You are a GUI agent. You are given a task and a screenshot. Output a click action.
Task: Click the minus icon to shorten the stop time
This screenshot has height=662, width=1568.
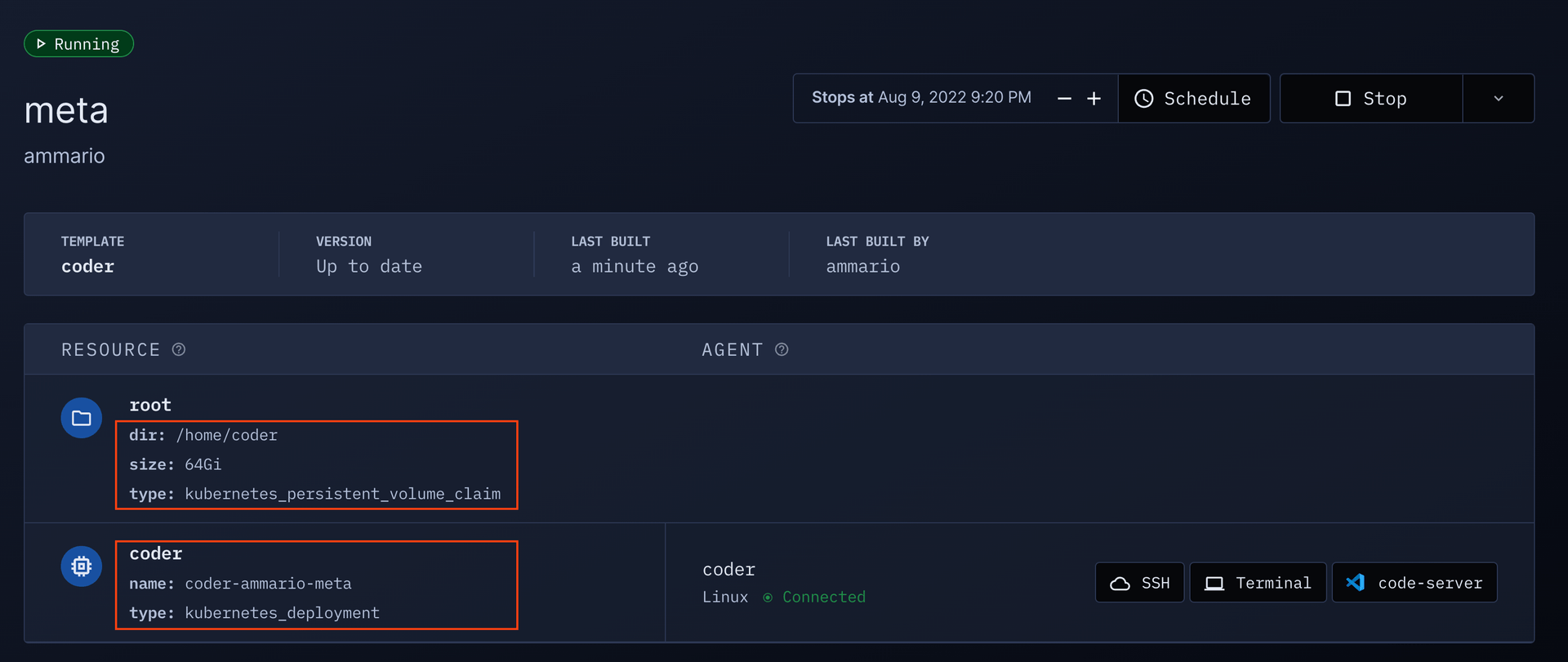pyautogui.click(x=1064, y=99)
